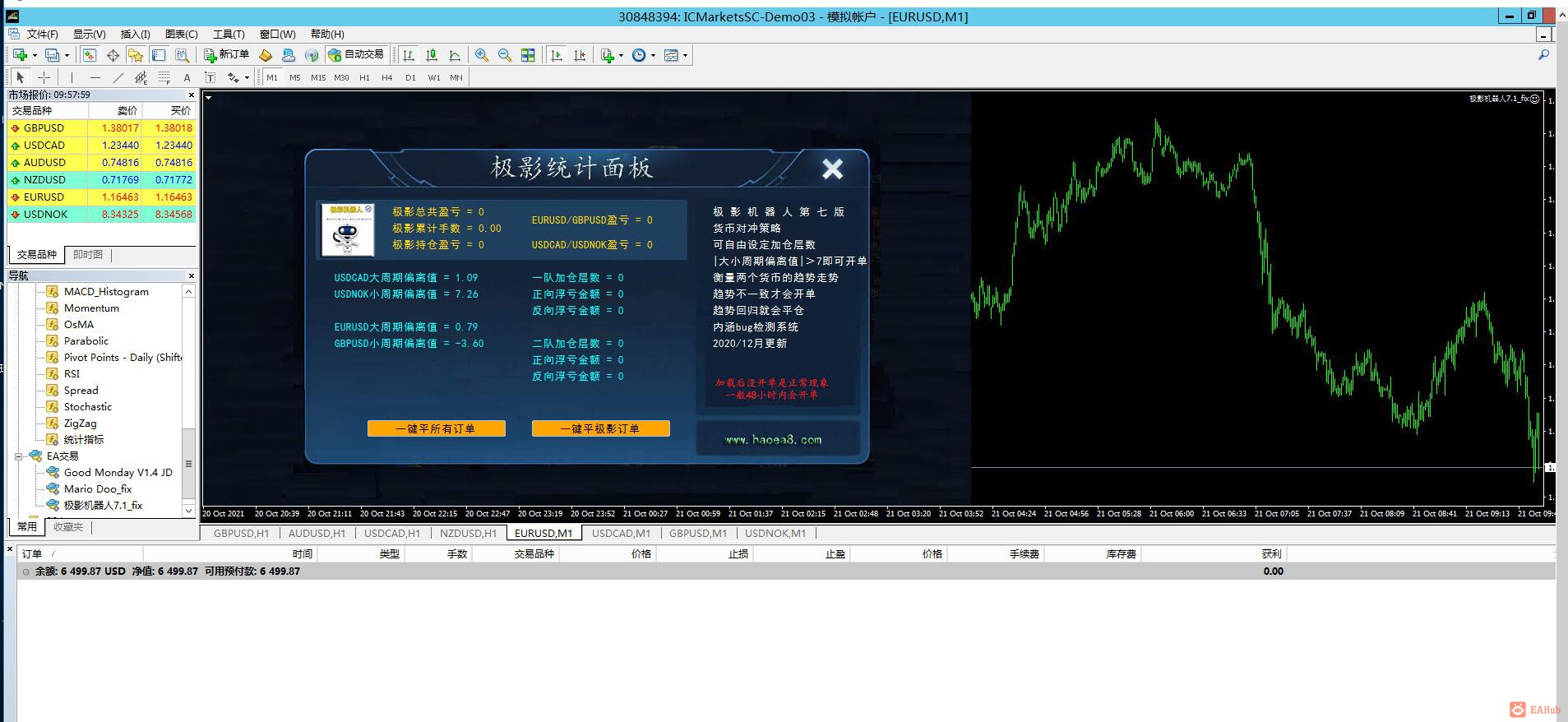
Task: Click the 一键平所有订单 button
Action: click(x=436, y=428)
